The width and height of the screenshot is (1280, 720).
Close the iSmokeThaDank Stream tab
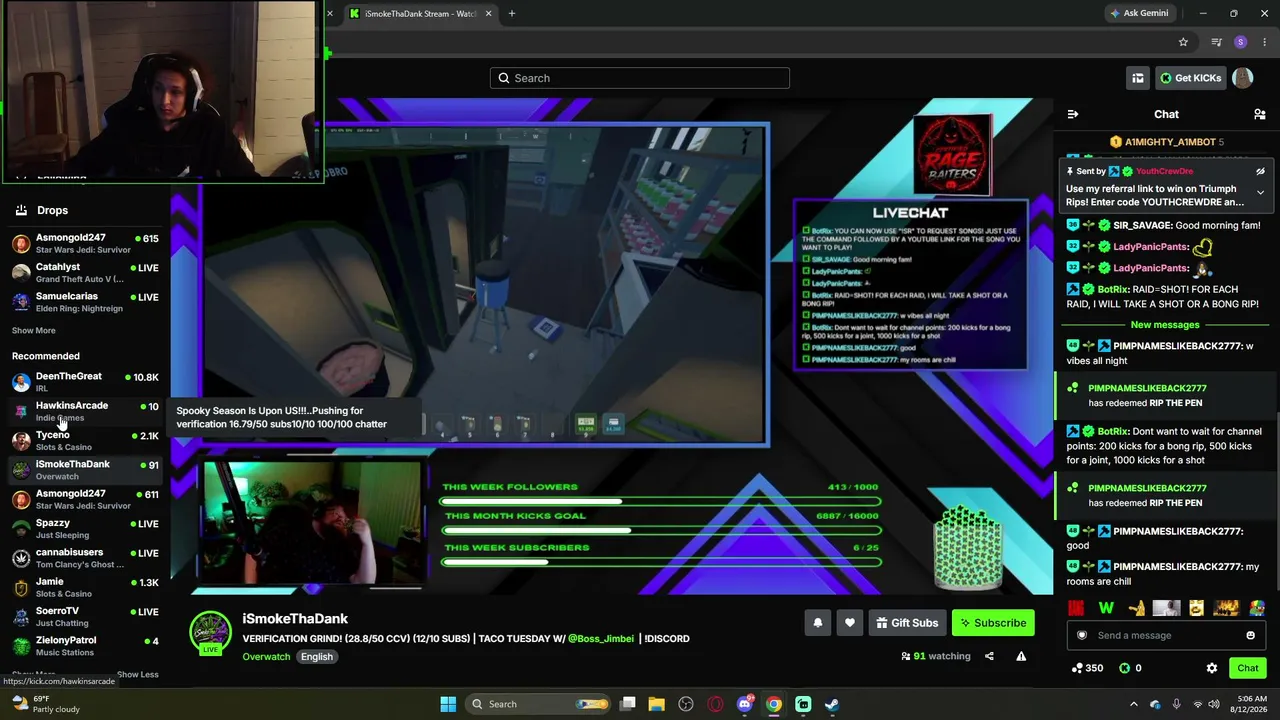coord(489,14)
